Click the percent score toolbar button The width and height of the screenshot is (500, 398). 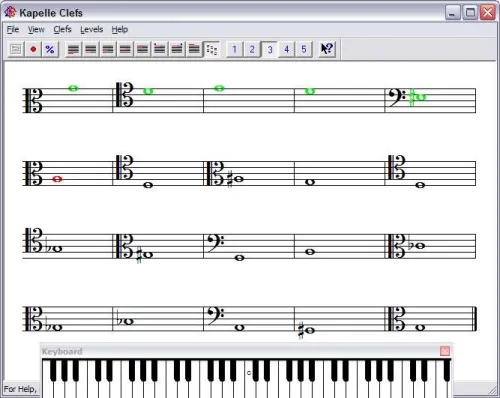click(50, 49)
